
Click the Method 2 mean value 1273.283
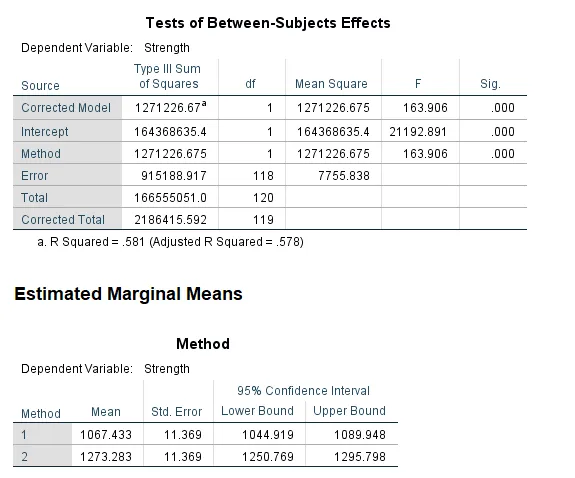click(x=106, y=457)
